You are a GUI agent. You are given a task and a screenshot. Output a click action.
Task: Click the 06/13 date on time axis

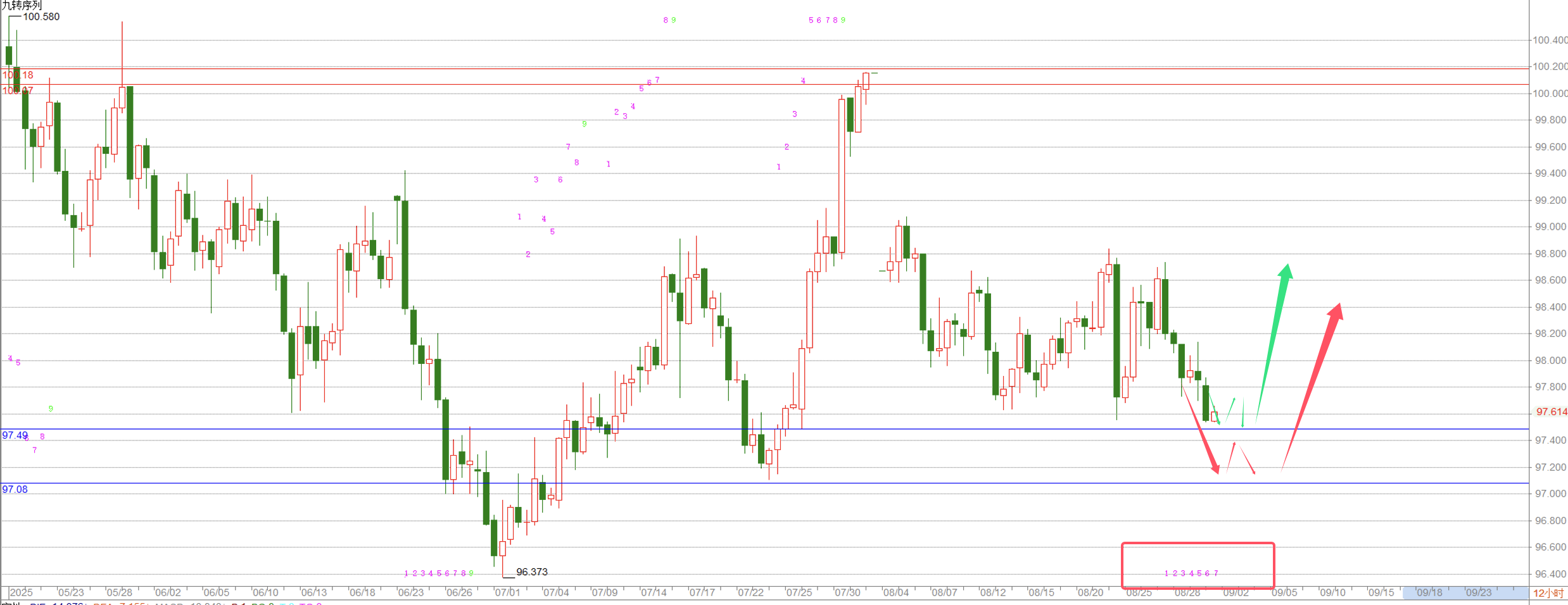313,593
